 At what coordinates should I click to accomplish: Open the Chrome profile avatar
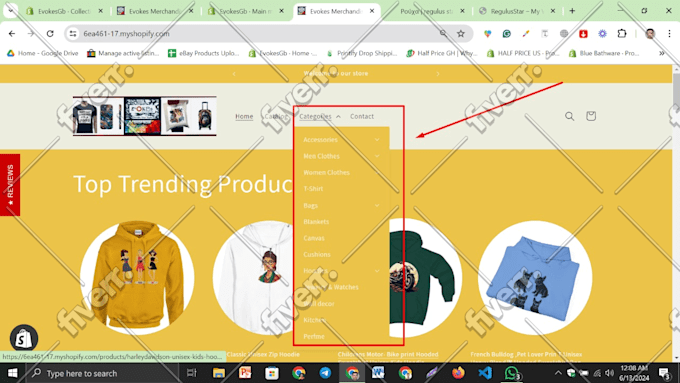coord(650,33)
